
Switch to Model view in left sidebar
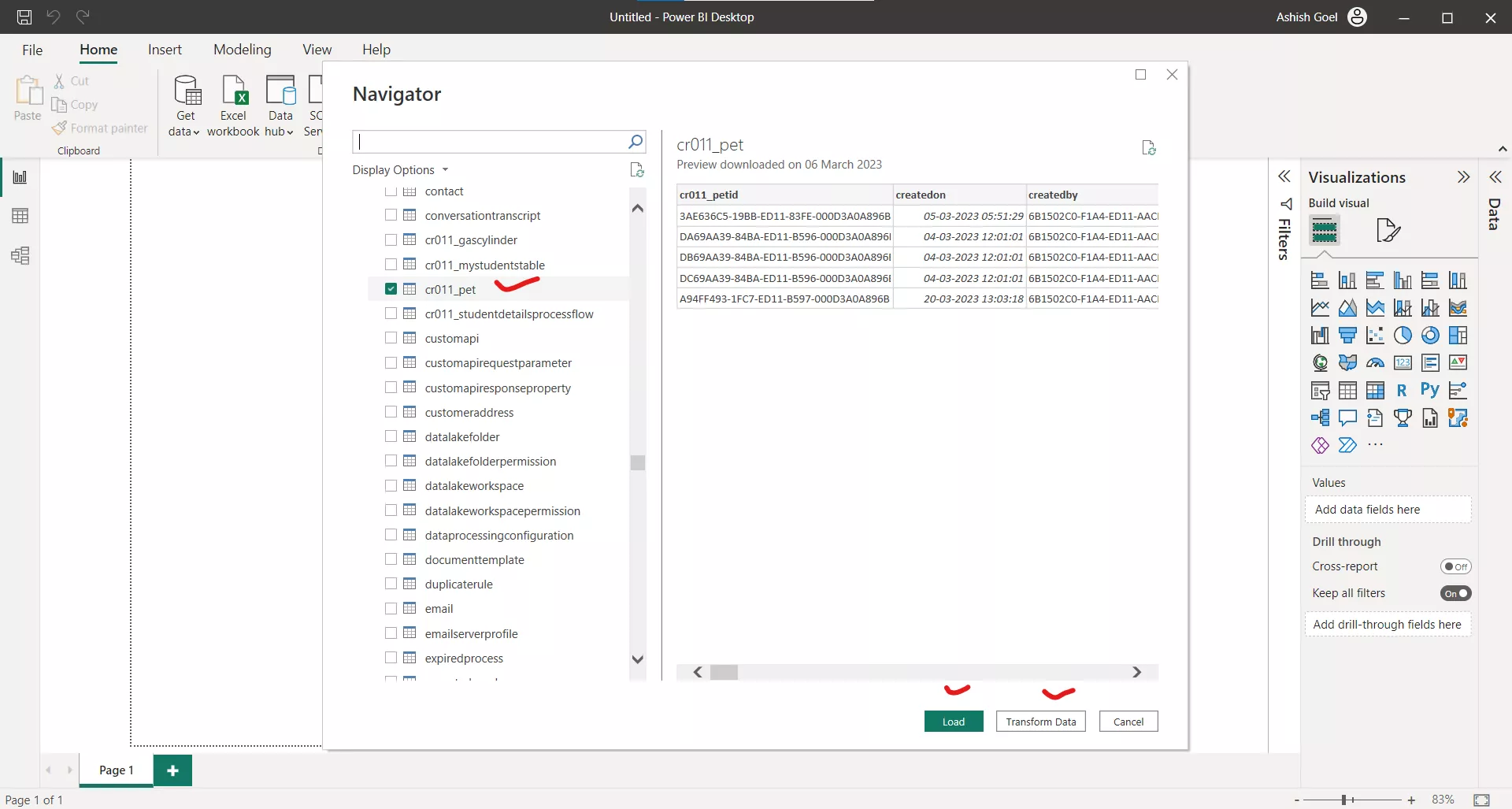pyautogui.click(x=20, y=255)
